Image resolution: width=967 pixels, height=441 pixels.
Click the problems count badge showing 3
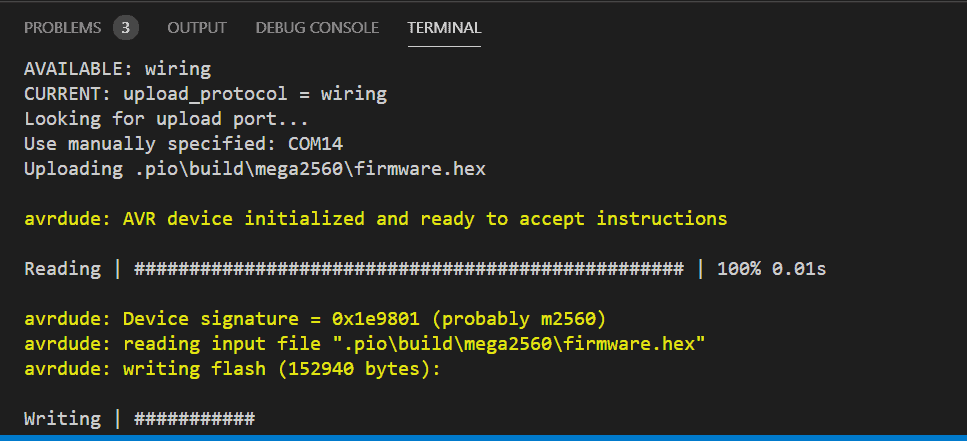pyautogui.click(x=125, y=27)
